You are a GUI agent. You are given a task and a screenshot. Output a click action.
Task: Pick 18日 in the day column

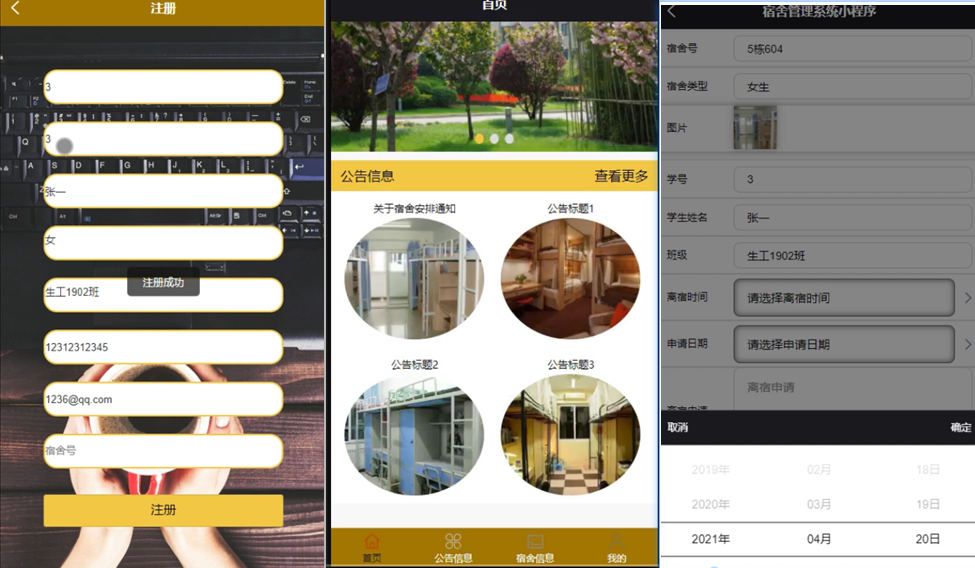click(927, 470)
